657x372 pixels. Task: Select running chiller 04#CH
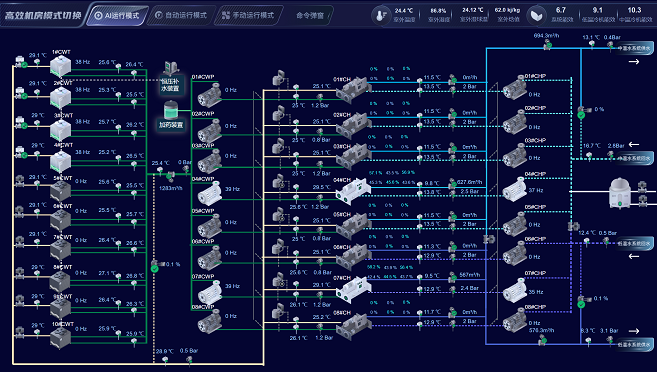click(353, 190)
